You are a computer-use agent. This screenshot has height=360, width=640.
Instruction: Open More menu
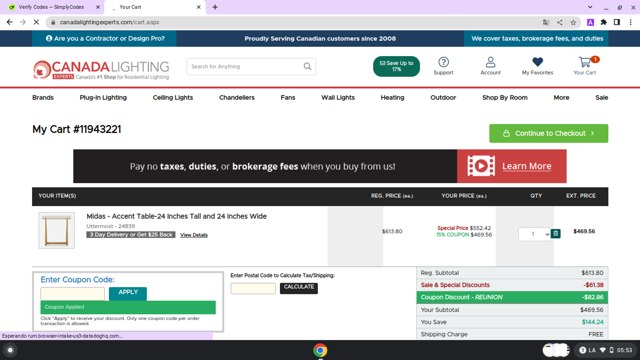click(561, 98)
